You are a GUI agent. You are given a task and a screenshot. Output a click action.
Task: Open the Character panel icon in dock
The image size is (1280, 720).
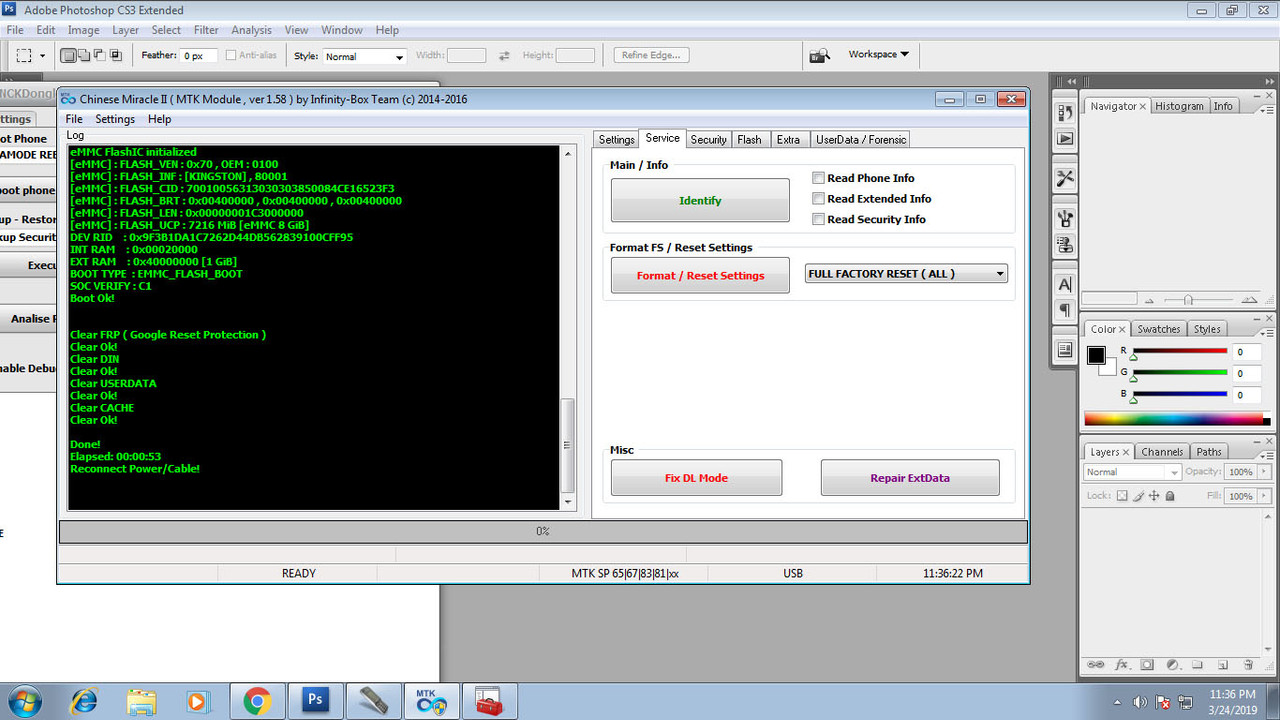[x=1065, y=284]
